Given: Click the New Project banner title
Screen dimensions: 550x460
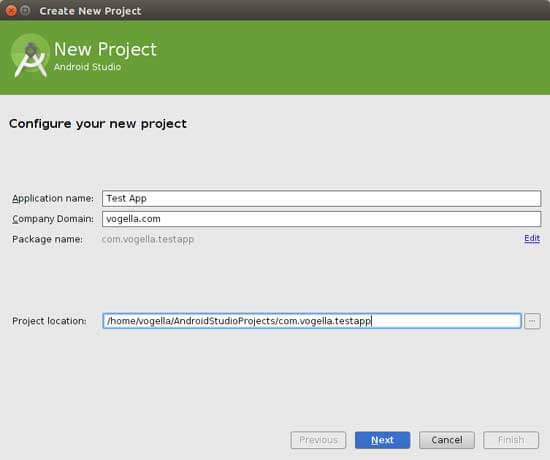Looking at the screenshot, I should pos(105,49).
